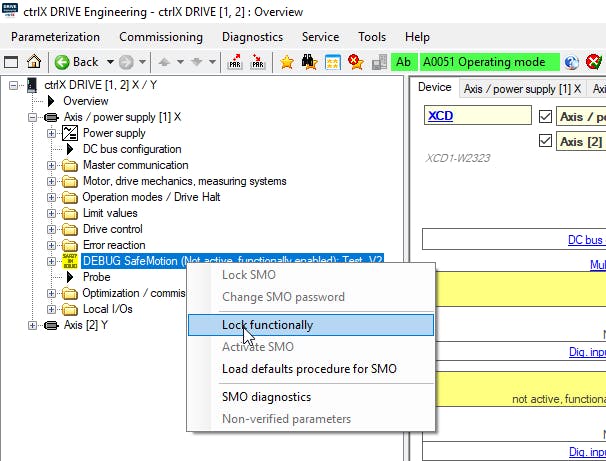Image resolution: width=606 pixels, height=461 pixels.
Task: Expand the Axis [2] Y node
Action: coord(32,325)
